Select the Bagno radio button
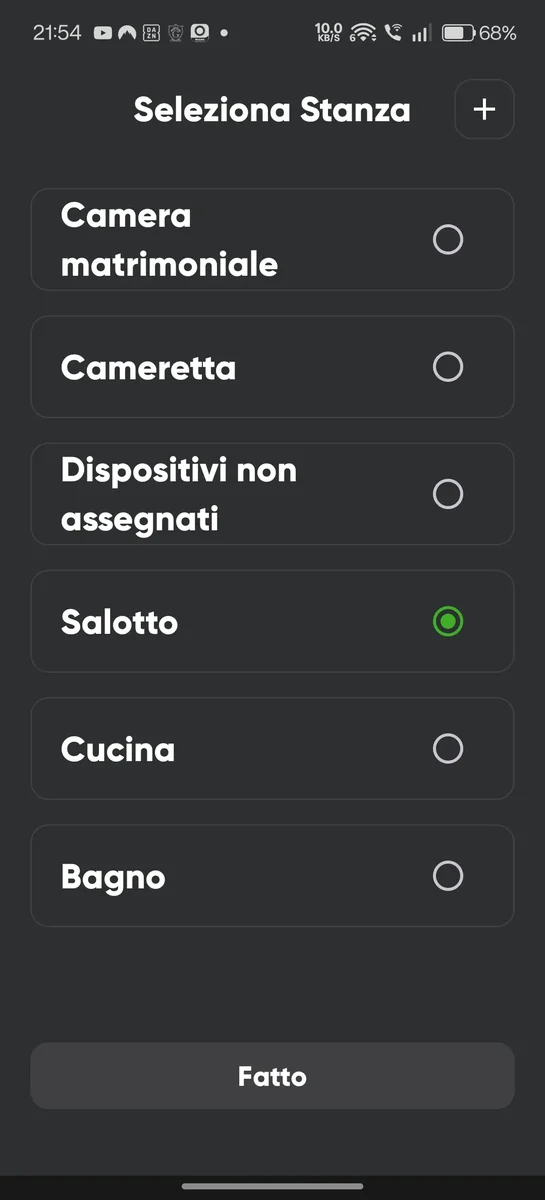 [x=448, y=876]
